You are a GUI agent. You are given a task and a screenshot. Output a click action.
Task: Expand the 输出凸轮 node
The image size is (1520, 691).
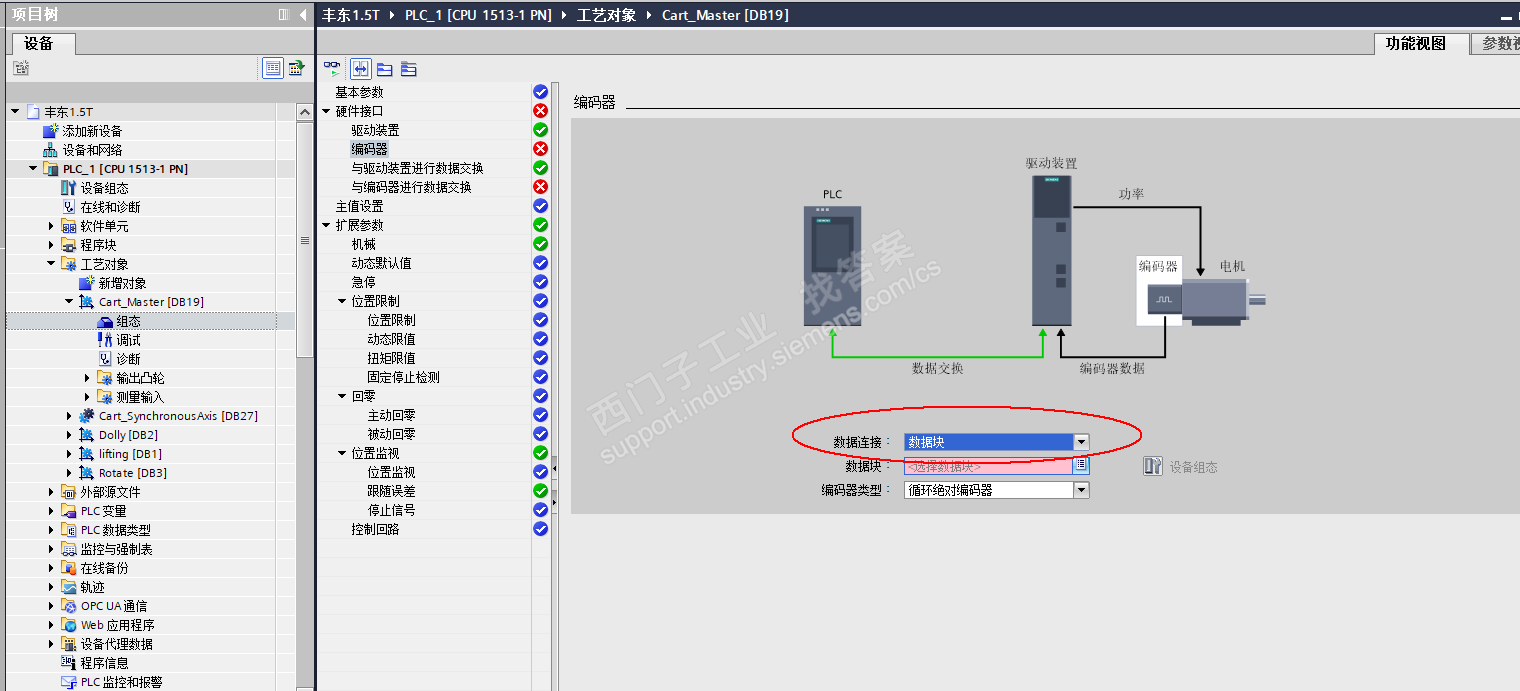pos(88,378)
